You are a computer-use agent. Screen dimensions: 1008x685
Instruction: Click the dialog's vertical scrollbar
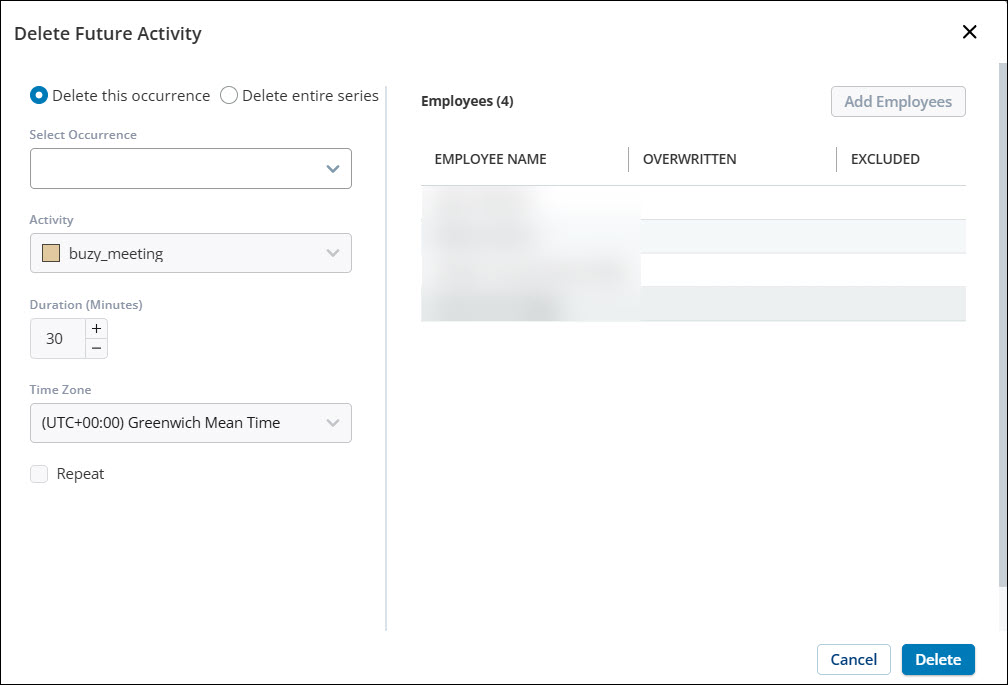[1002, 320]
